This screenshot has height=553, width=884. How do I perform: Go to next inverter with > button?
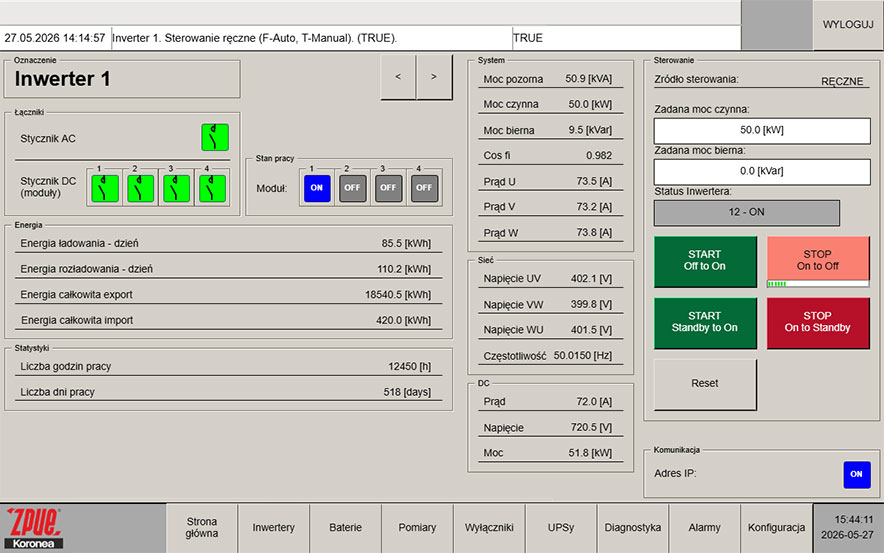[x=434, y=77]
